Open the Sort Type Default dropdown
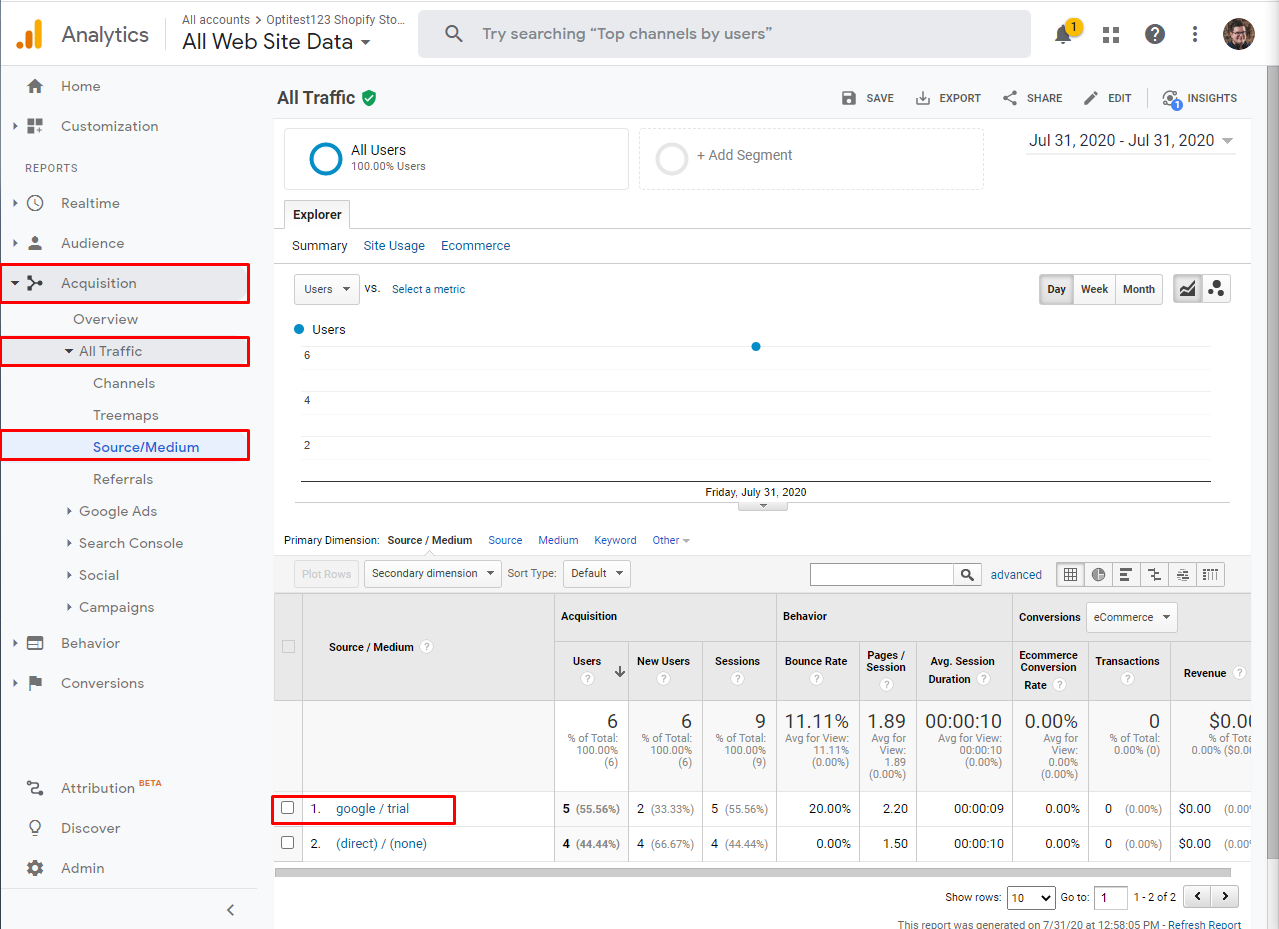 click(597, 574)
